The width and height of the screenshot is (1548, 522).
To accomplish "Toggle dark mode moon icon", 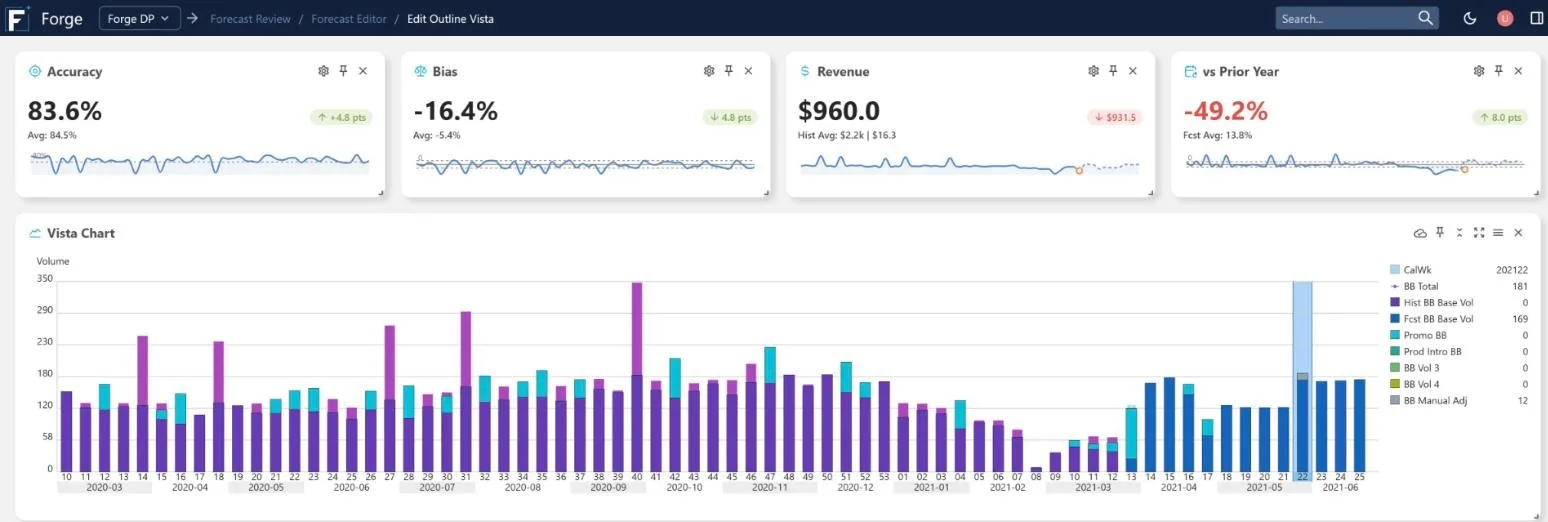I will tap(1470, 18).
